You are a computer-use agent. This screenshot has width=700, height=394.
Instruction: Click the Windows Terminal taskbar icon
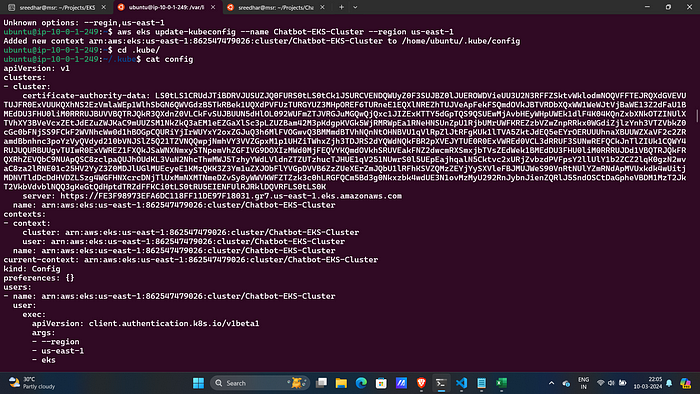(441, 383)
